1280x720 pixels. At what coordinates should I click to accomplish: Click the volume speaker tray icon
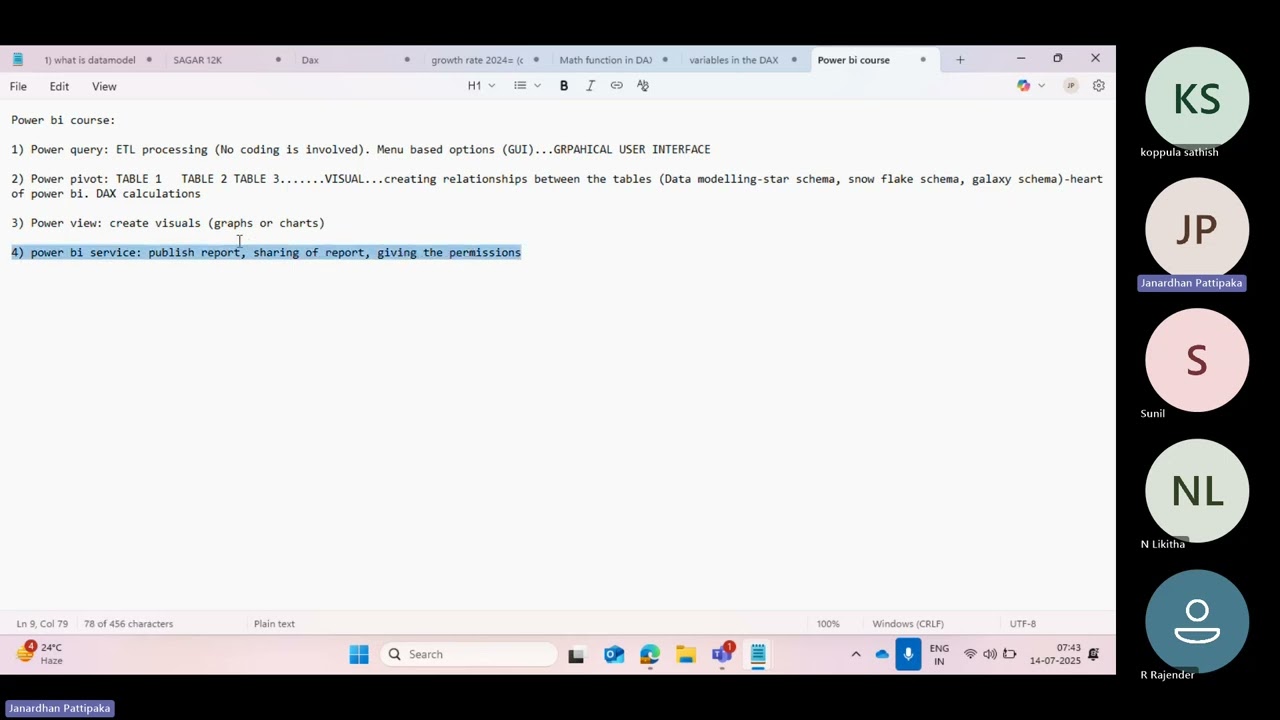coord(990,655)
